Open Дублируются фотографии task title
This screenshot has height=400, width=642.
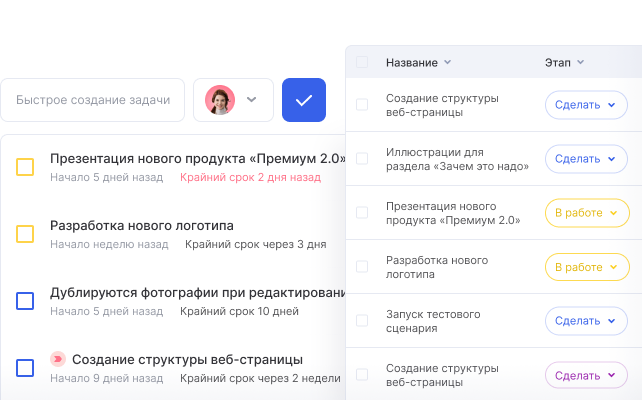[x=198, y=293]
